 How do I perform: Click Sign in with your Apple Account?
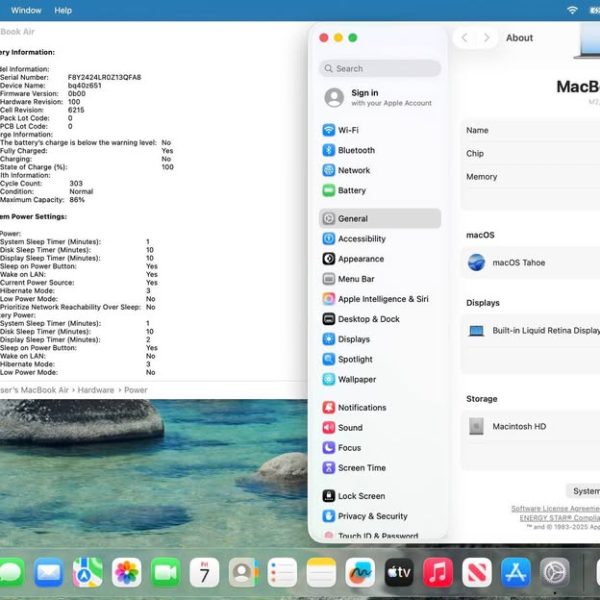click(378, 97)
